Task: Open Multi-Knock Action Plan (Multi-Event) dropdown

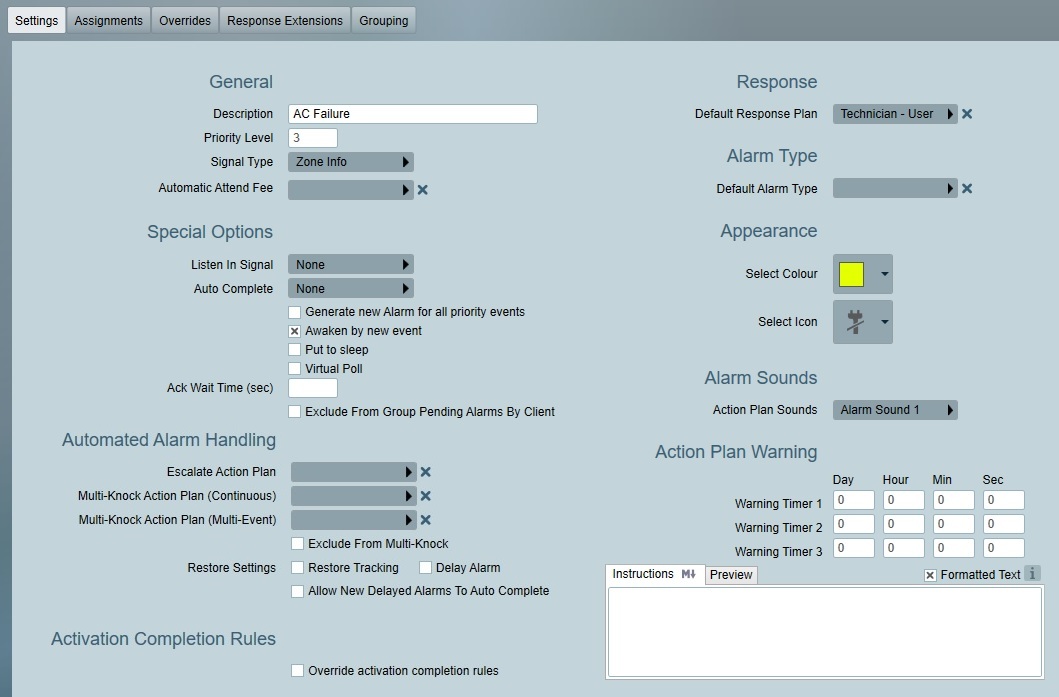Action: click(353, 520)
